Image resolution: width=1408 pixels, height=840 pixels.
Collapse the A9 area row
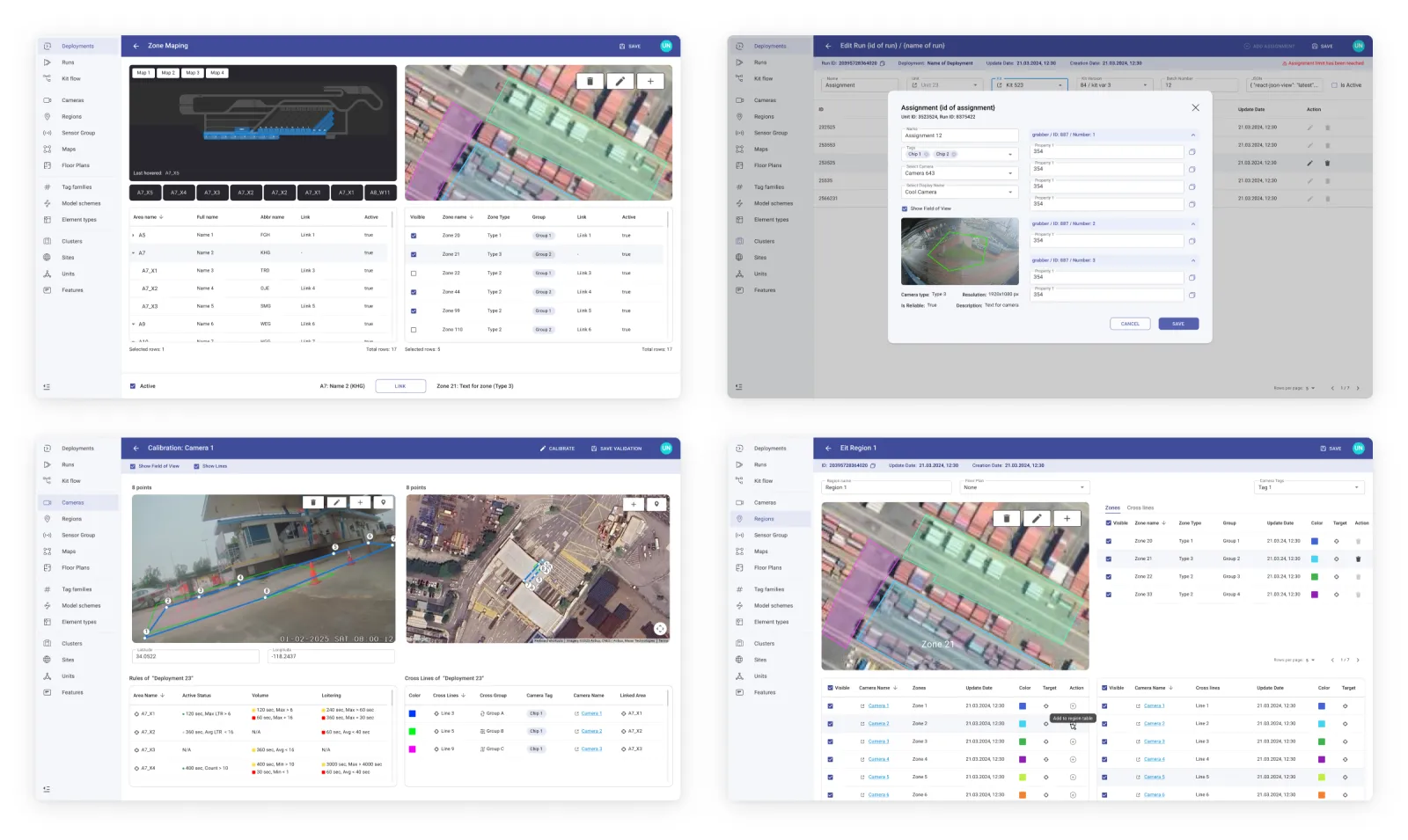(134, 324)
